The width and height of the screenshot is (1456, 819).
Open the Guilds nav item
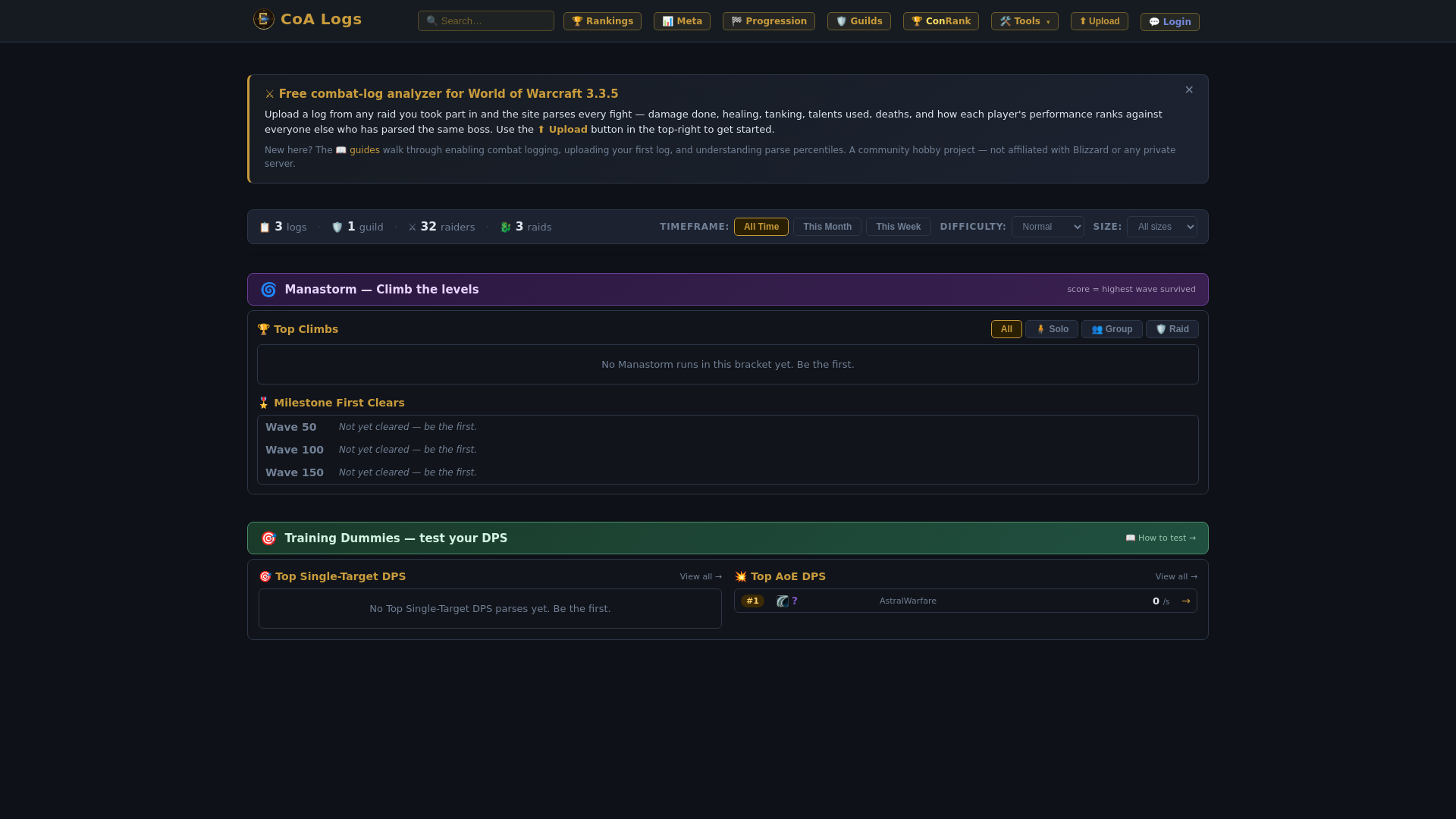[858, 21]
